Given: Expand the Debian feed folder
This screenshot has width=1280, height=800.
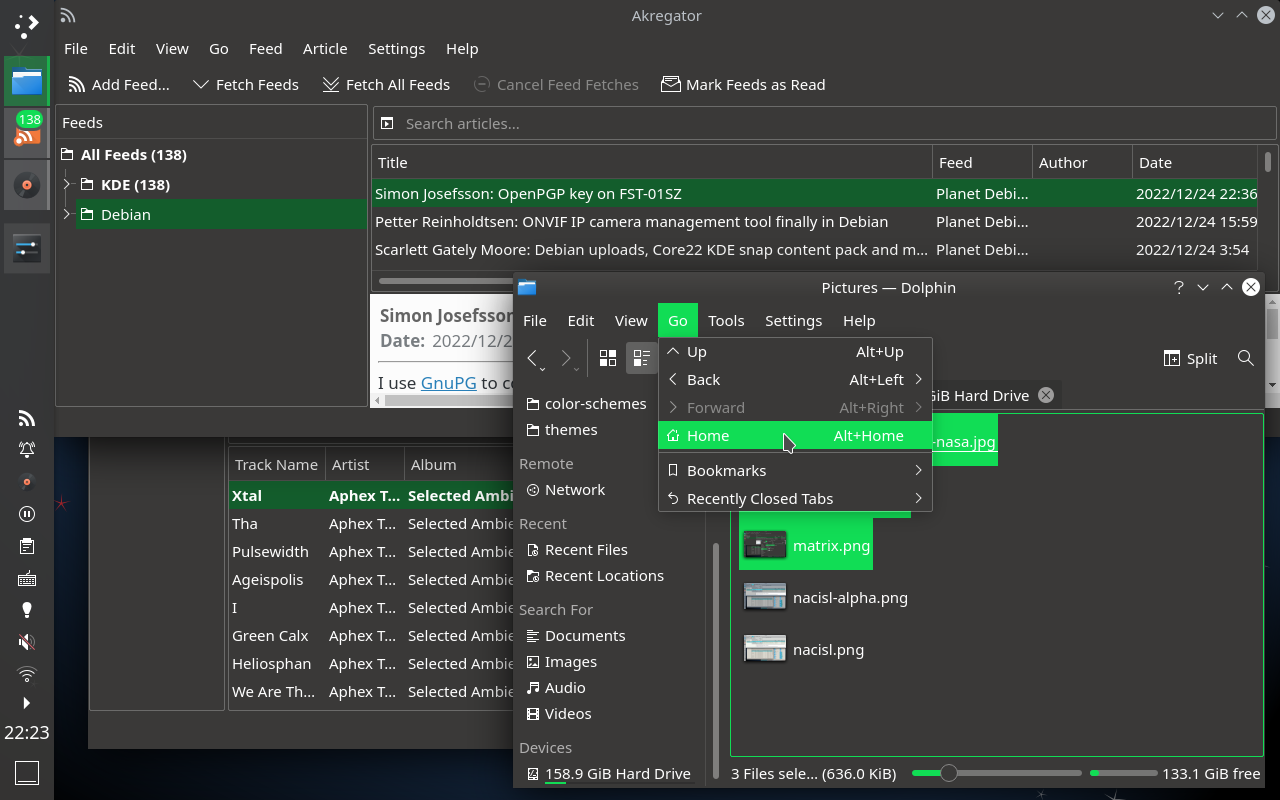Looking at the screenshot, I should pos(67,214).
